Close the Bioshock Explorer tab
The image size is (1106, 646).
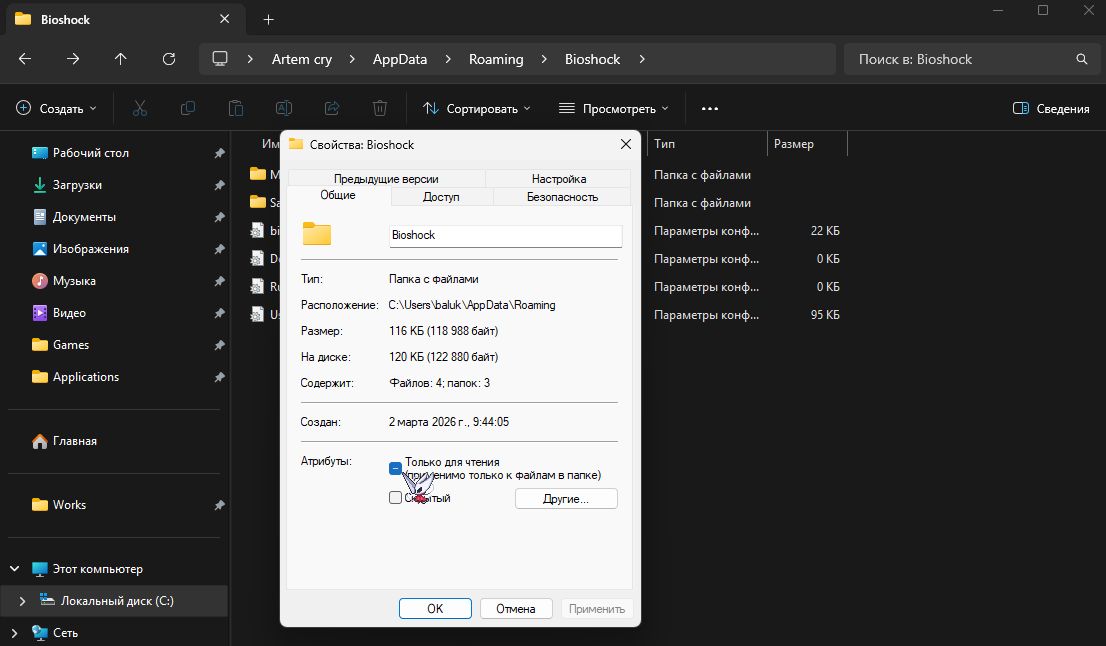[224, 19]
